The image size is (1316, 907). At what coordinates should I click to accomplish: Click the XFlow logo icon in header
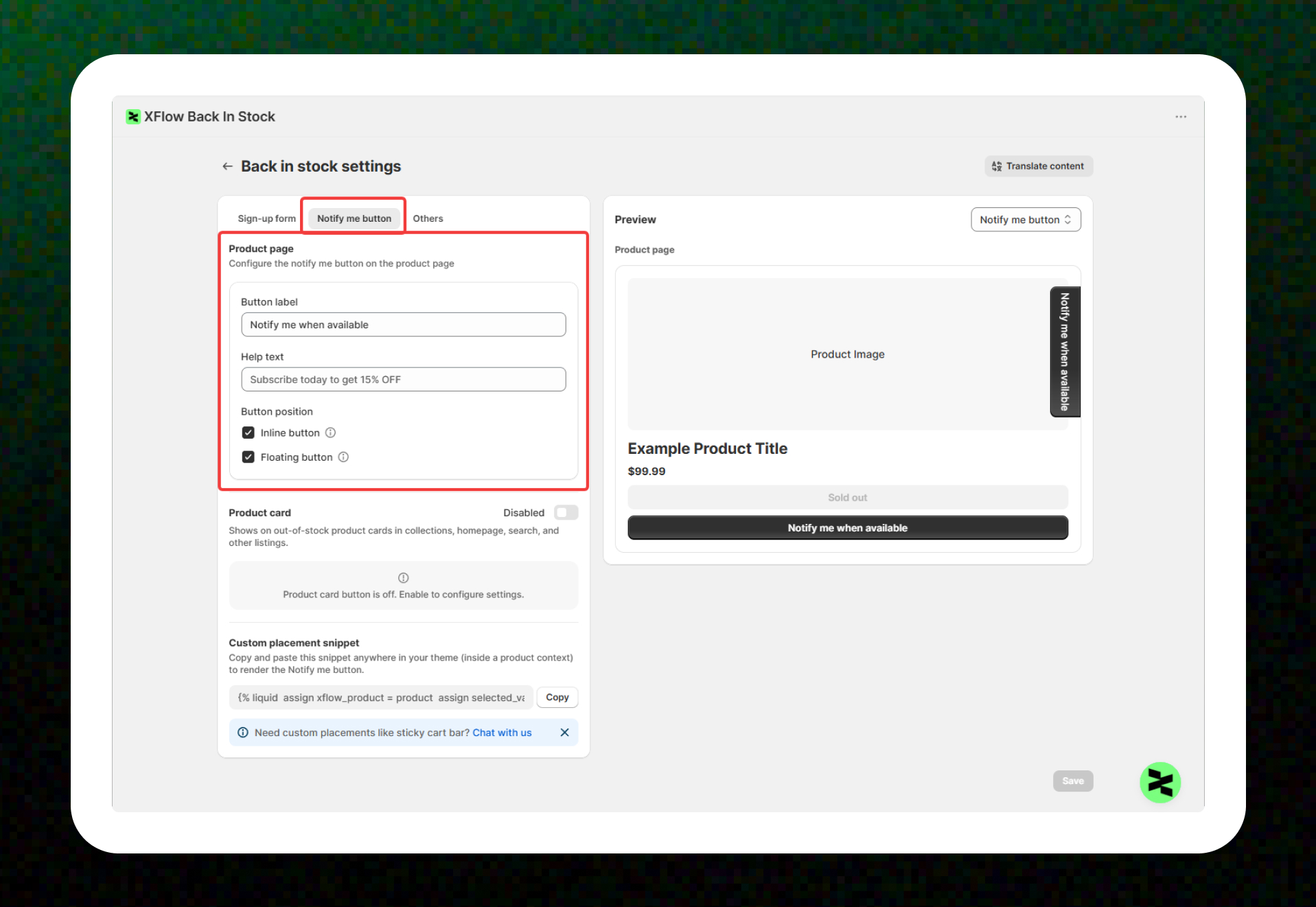click(x=133, y=117)
